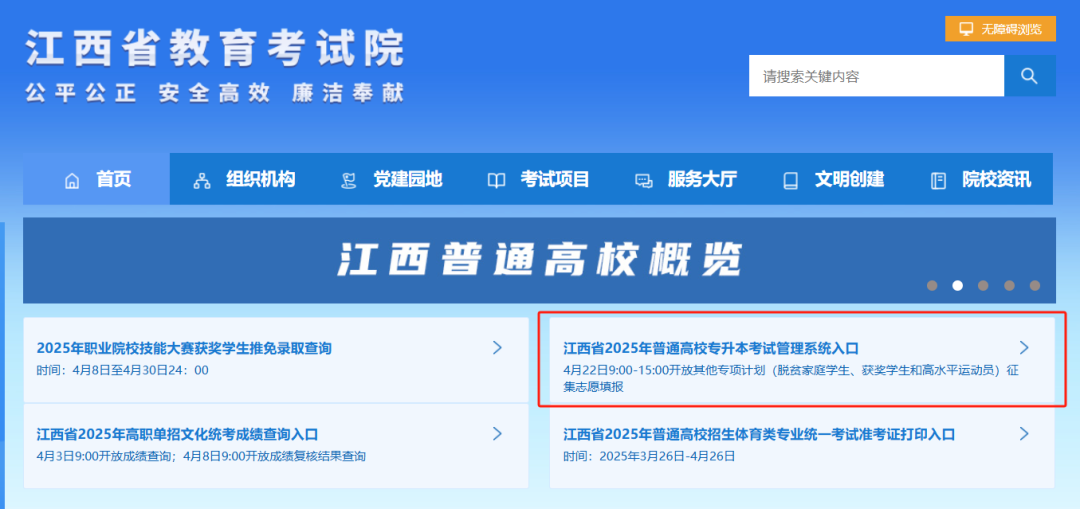Click the magnifier search button

point(1029,76)
